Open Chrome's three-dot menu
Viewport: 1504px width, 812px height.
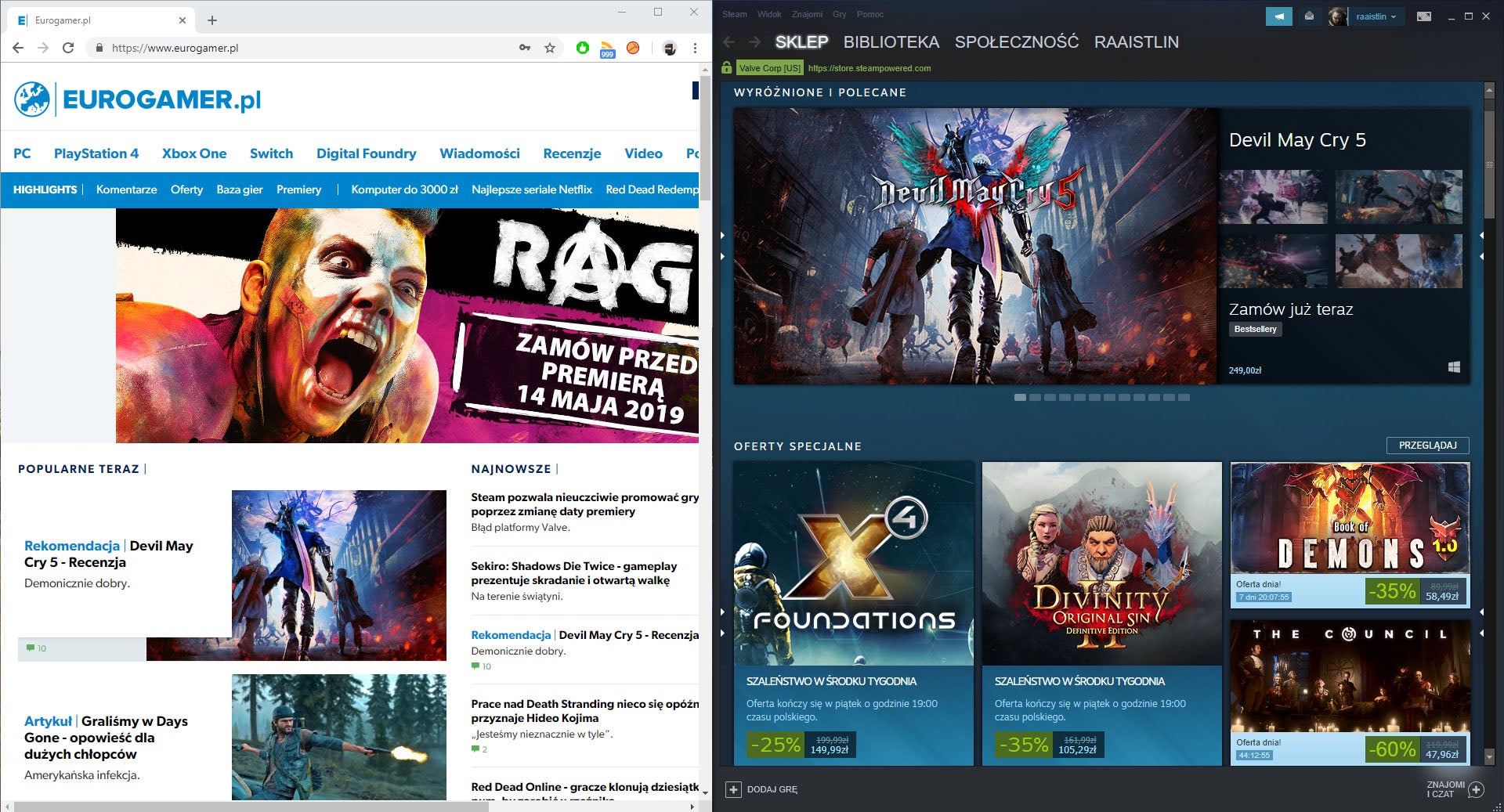point(695,48)
